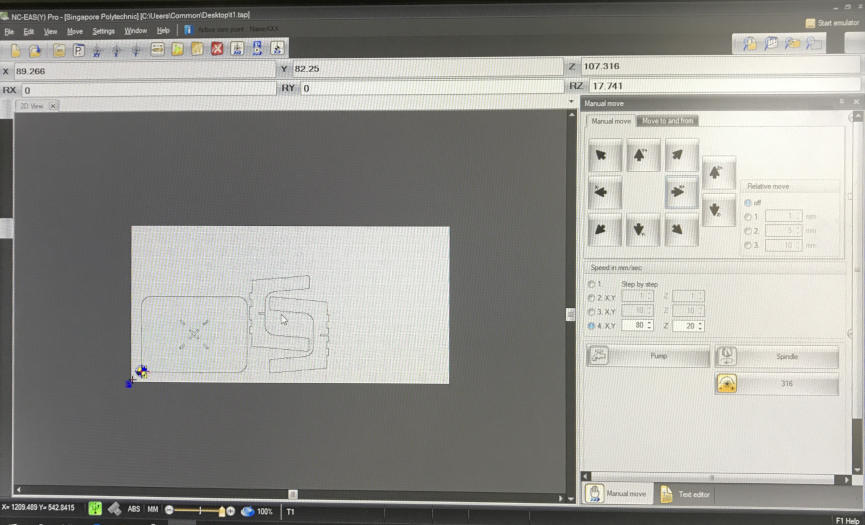Raise Z axis with the Z up arrow
Viewport: 865px width, 525px height.
click(718, 173)
